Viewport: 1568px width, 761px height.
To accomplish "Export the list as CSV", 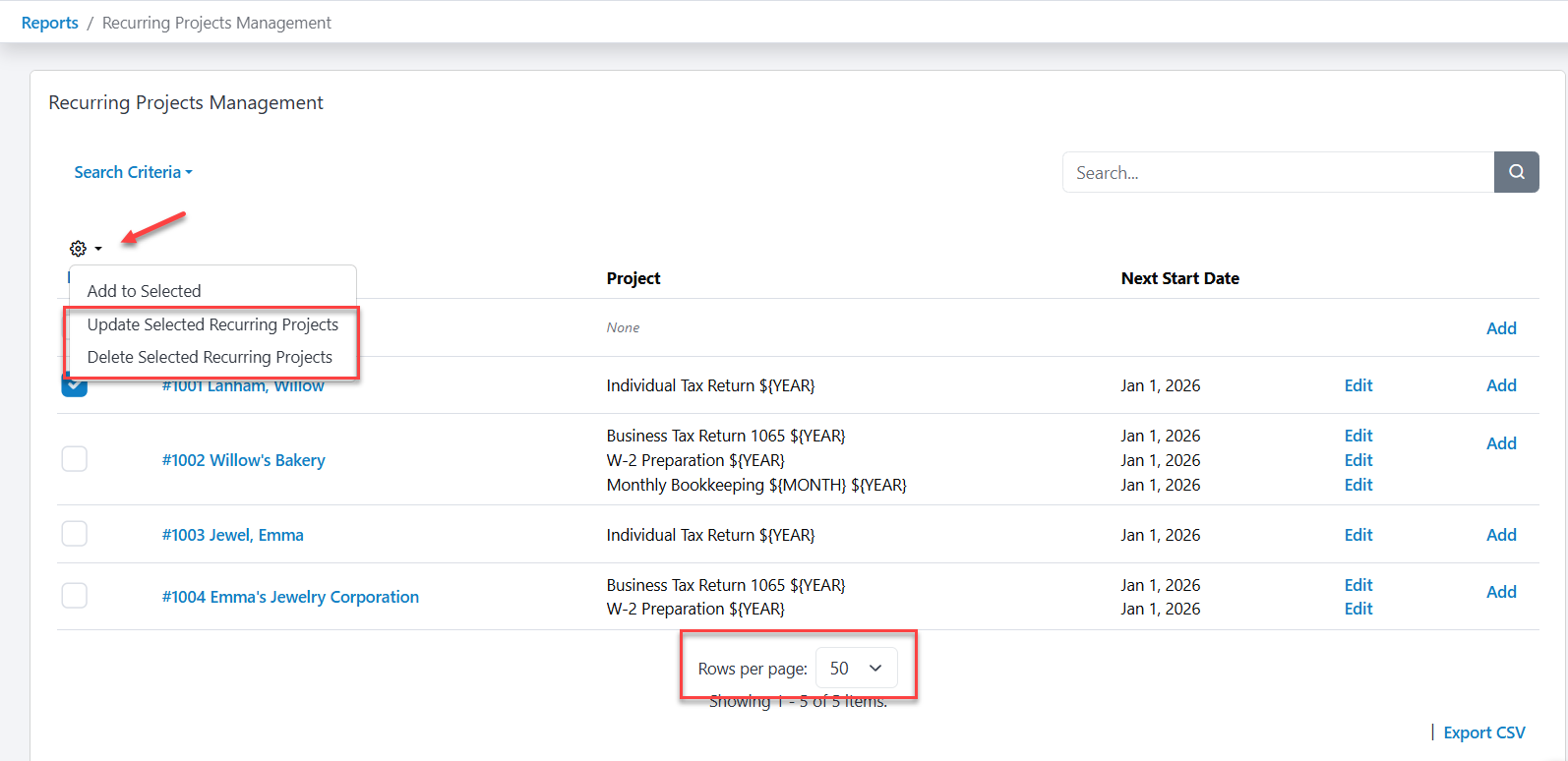I will pos(1484,732).
